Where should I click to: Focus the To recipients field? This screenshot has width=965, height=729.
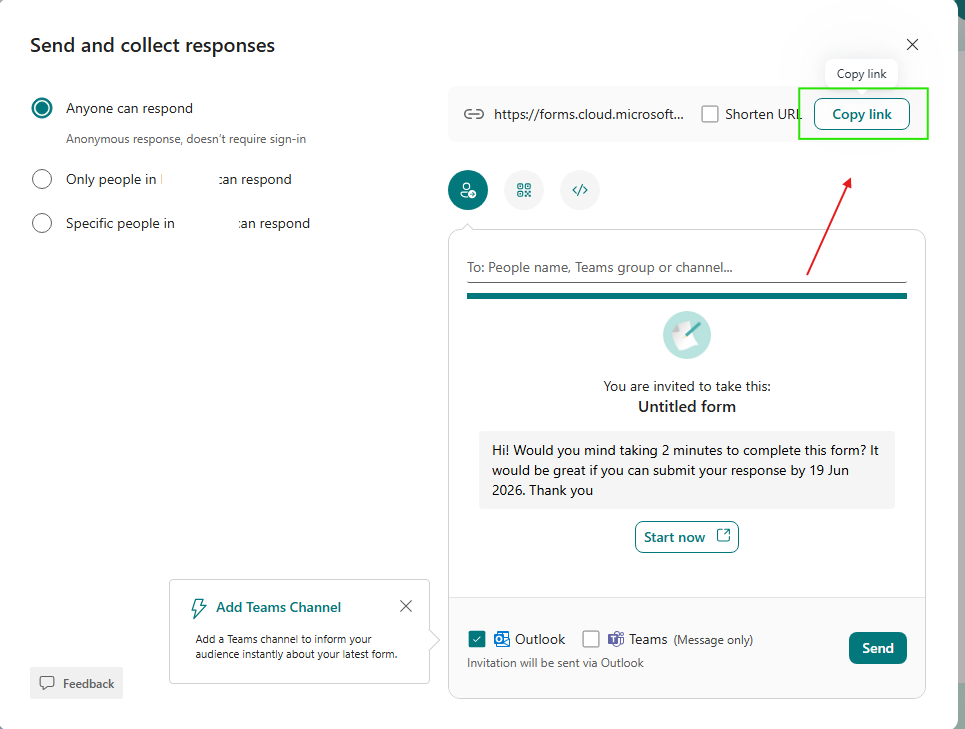687,268
